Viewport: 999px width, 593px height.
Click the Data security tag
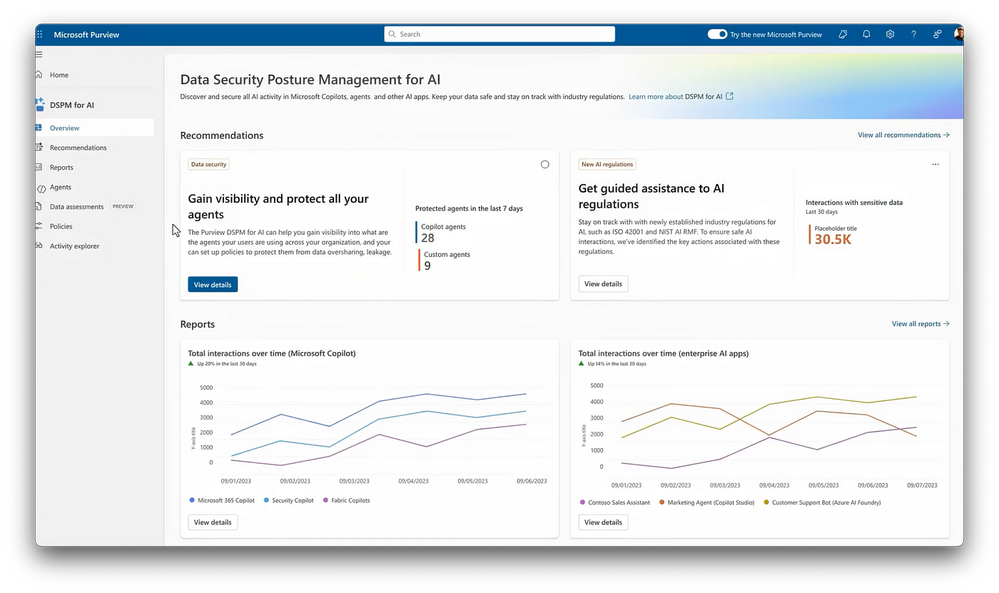click(208, 164)
